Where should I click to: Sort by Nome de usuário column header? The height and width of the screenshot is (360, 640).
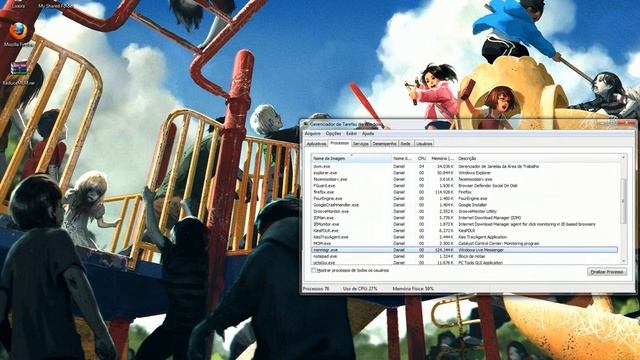[x=403, y=158]
